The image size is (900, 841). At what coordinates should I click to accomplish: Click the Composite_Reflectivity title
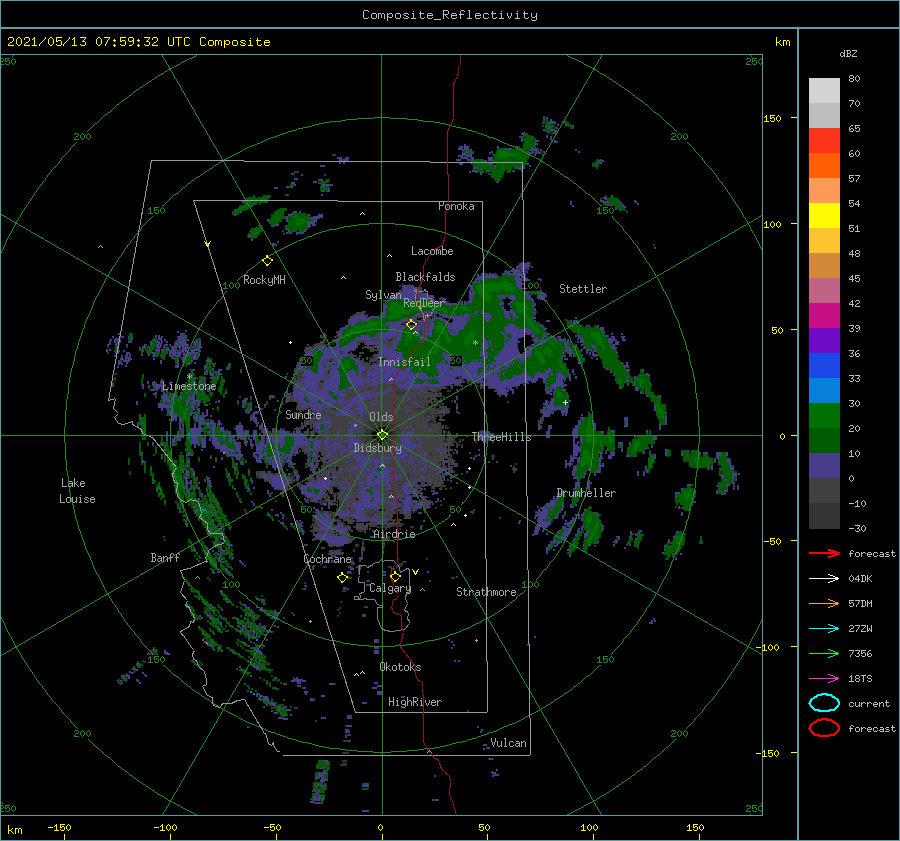[x=450, y=15]
